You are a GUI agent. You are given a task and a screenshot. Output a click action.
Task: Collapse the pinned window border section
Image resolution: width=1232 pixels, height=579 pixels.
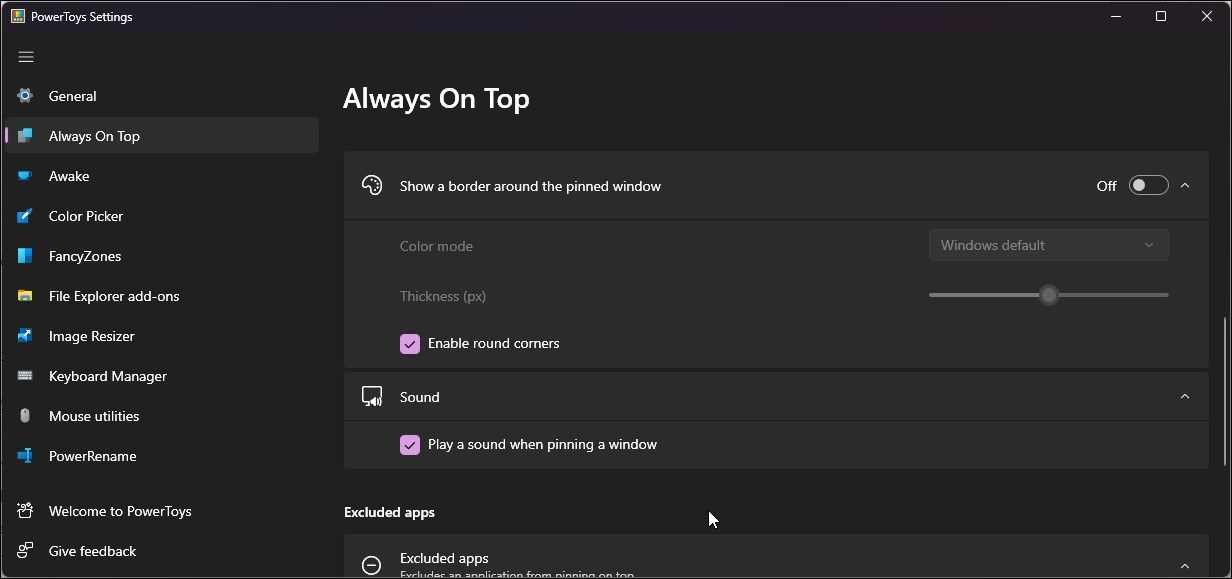pos(1185,185)
